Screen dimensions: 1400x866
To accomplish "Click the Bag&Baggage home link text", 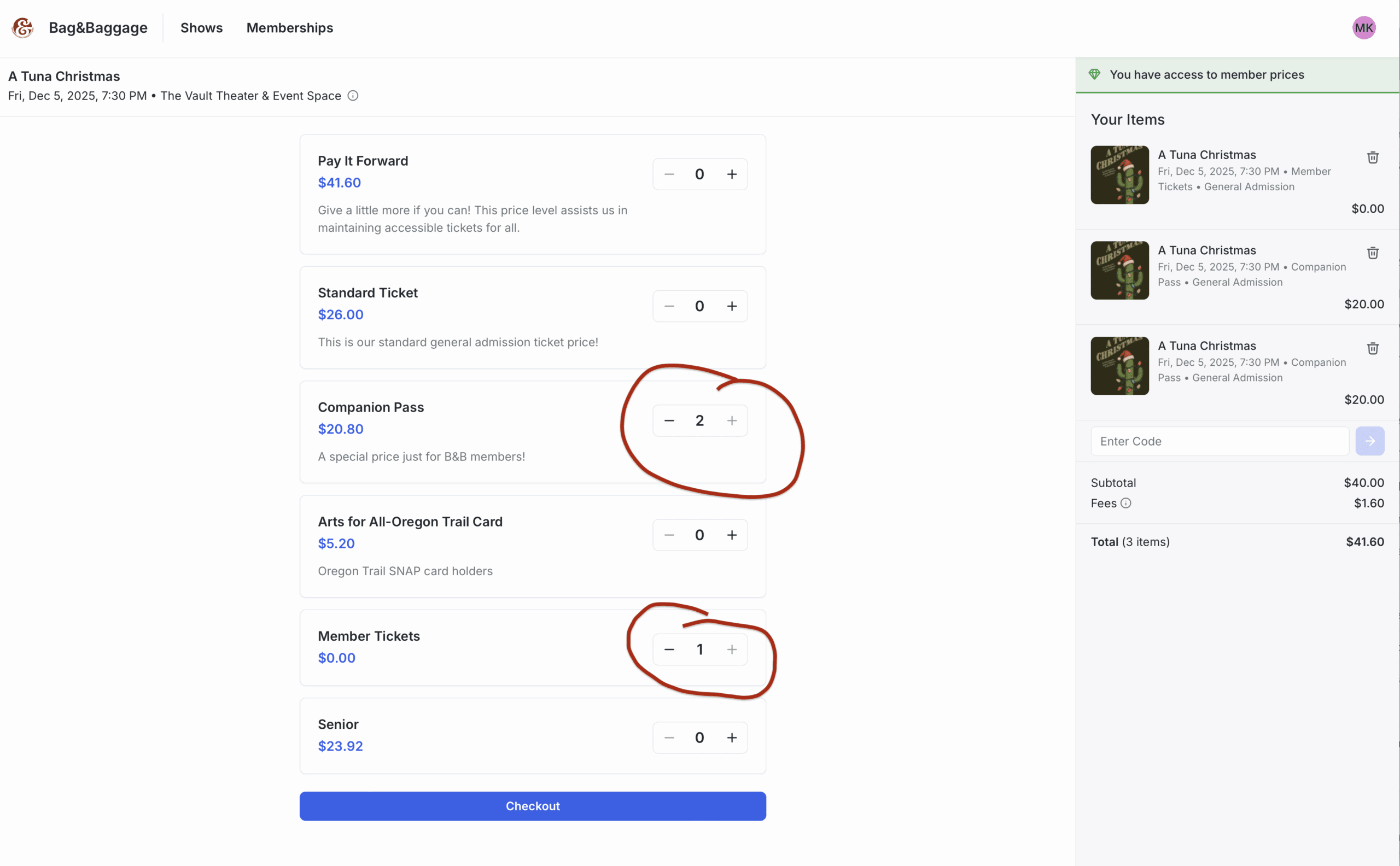I will [98, 27].
